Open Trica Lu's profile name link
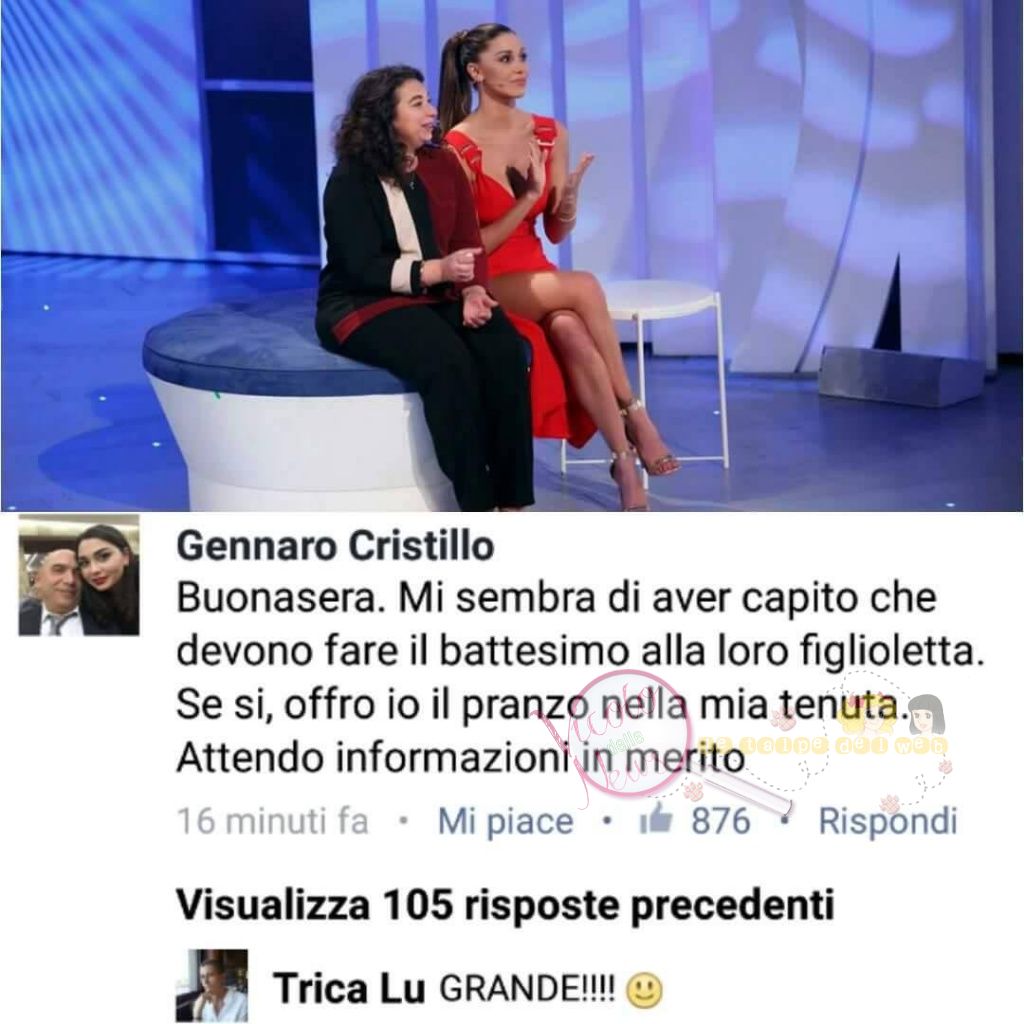 coord(349,988)
